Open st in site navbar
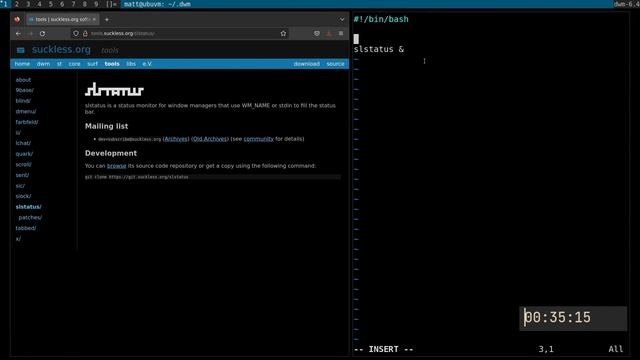The width and height of the screenshot is (640, 360). point(59,64)
